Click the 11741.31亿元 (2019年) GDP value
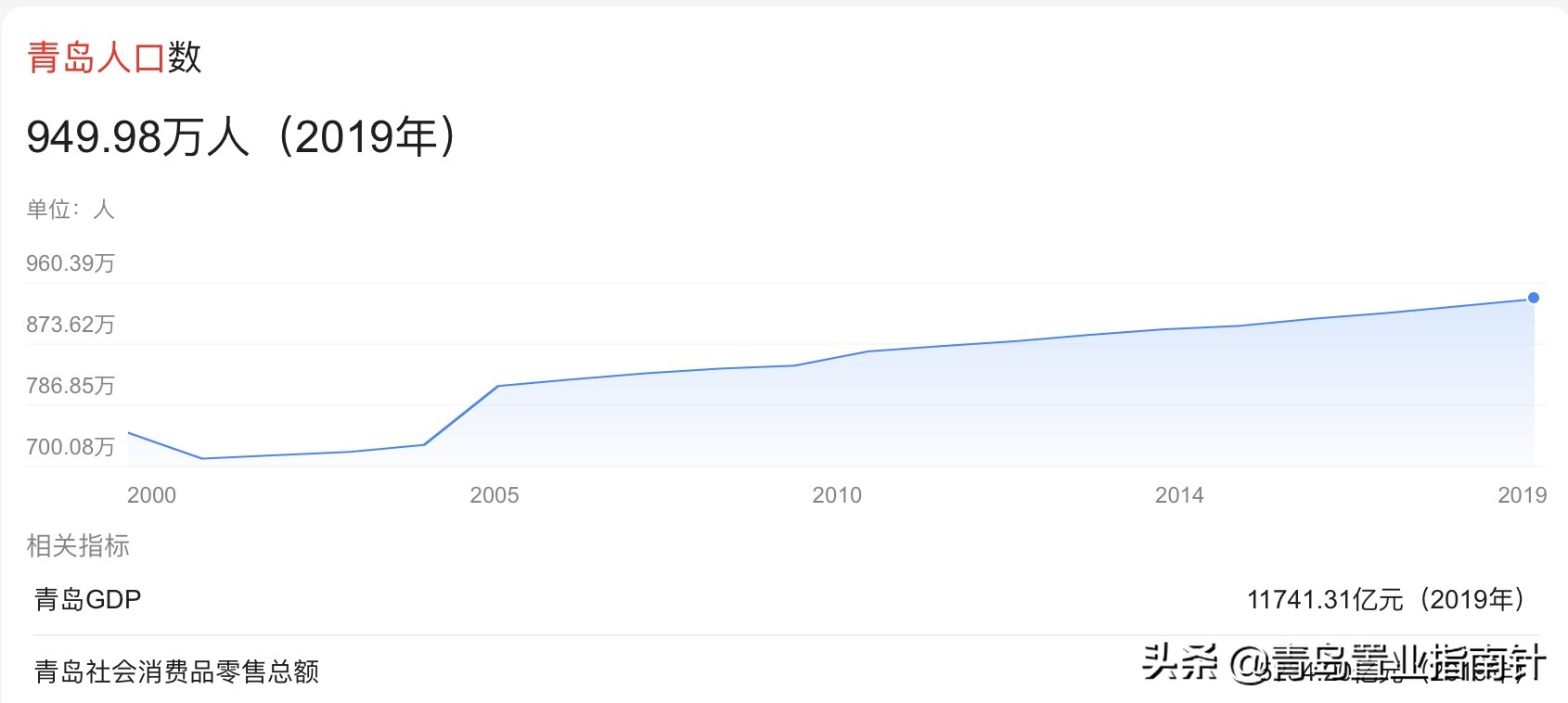The width and height of the screenshot is (1568, 703). tap(1385, 600)
